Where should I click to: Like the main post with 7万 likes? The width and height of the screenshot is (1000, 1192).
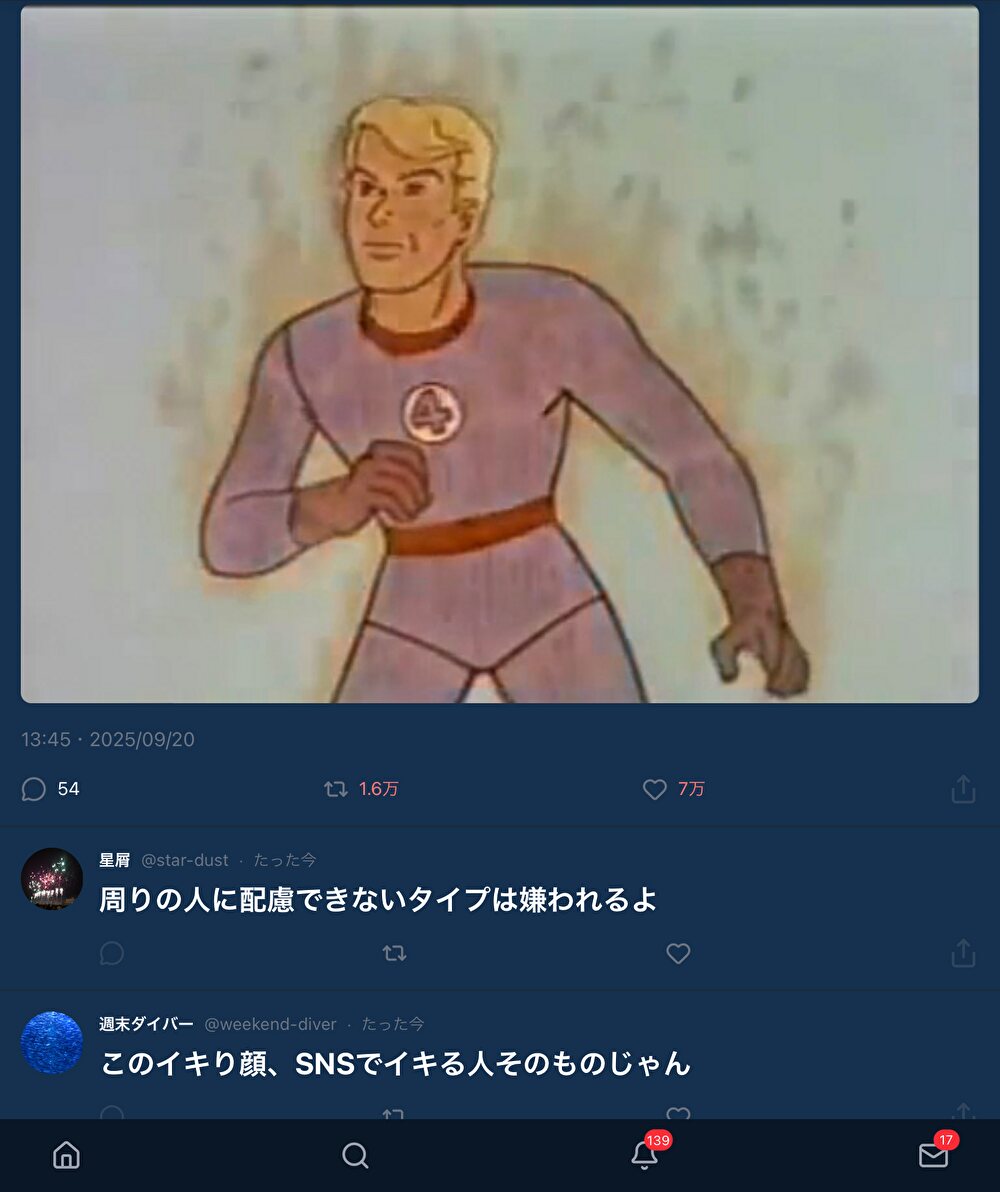(655, 789)
